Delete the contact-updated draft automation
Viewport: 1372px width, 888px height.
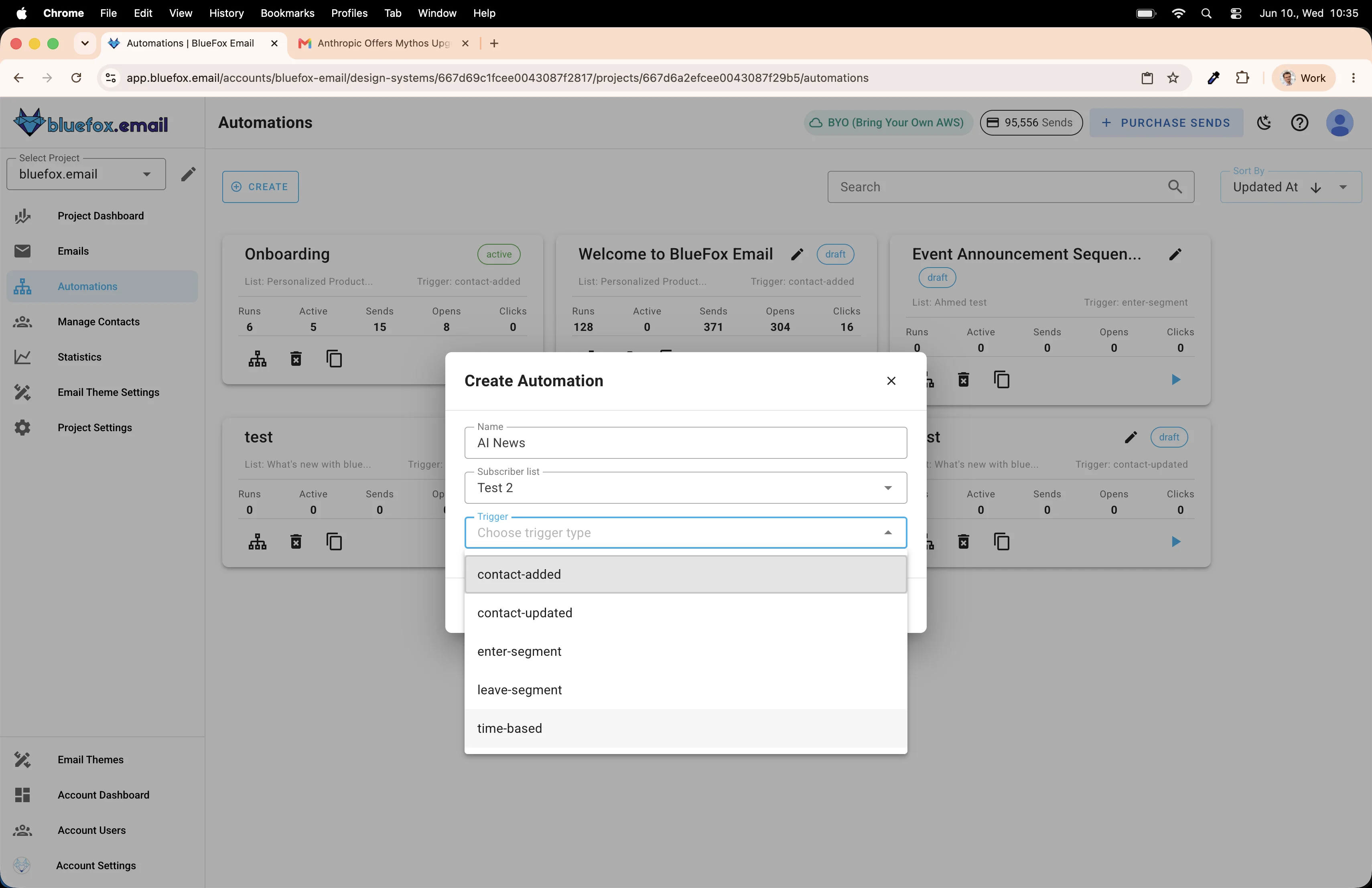(963, 542)
